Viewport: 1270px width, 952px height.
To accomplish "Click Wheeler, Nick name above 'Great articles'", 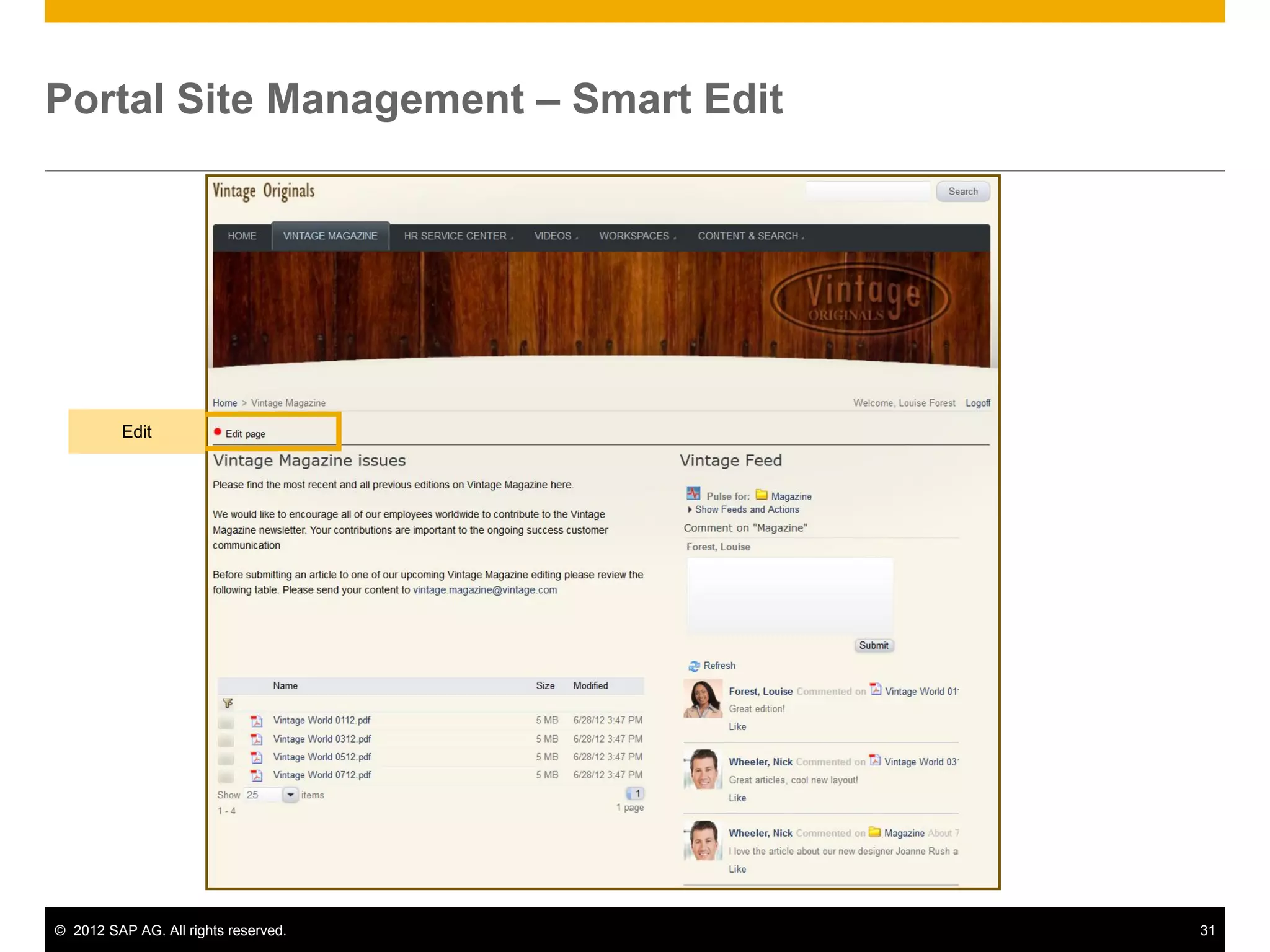I will click(x=760, y=762).
